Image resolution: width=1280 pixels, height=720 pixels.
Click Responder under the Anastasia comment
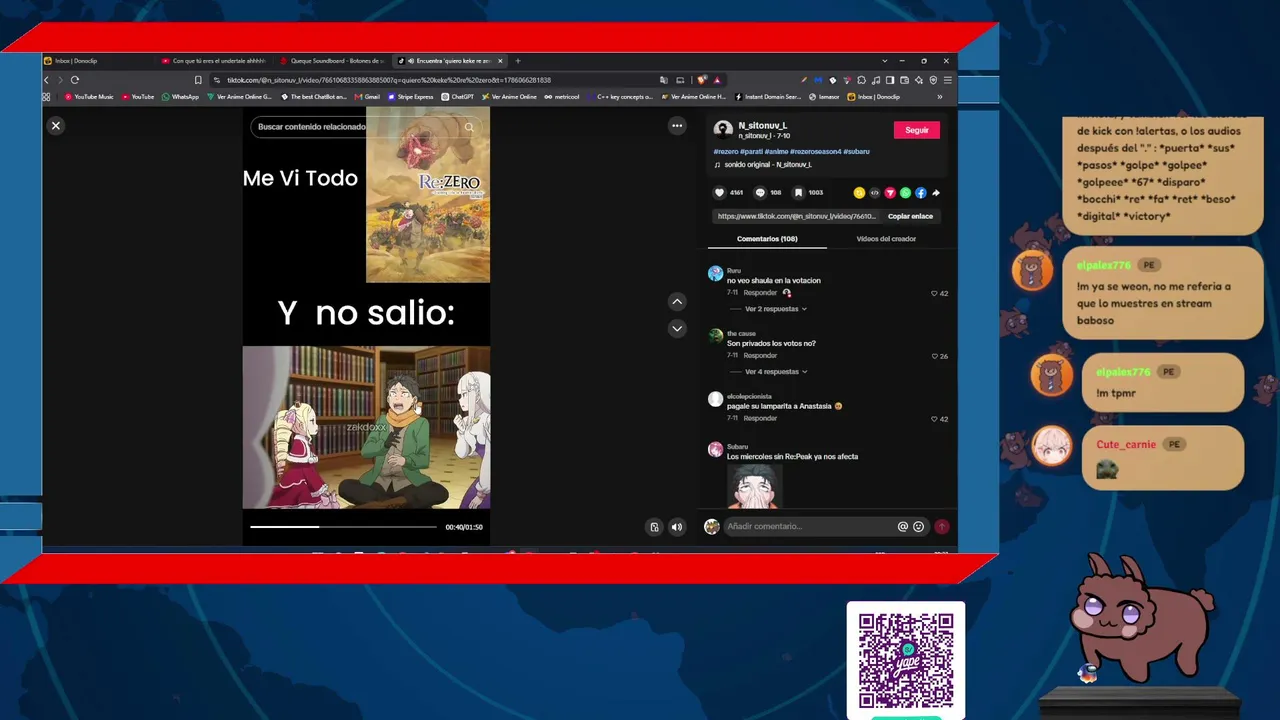(x=760, y=419)
